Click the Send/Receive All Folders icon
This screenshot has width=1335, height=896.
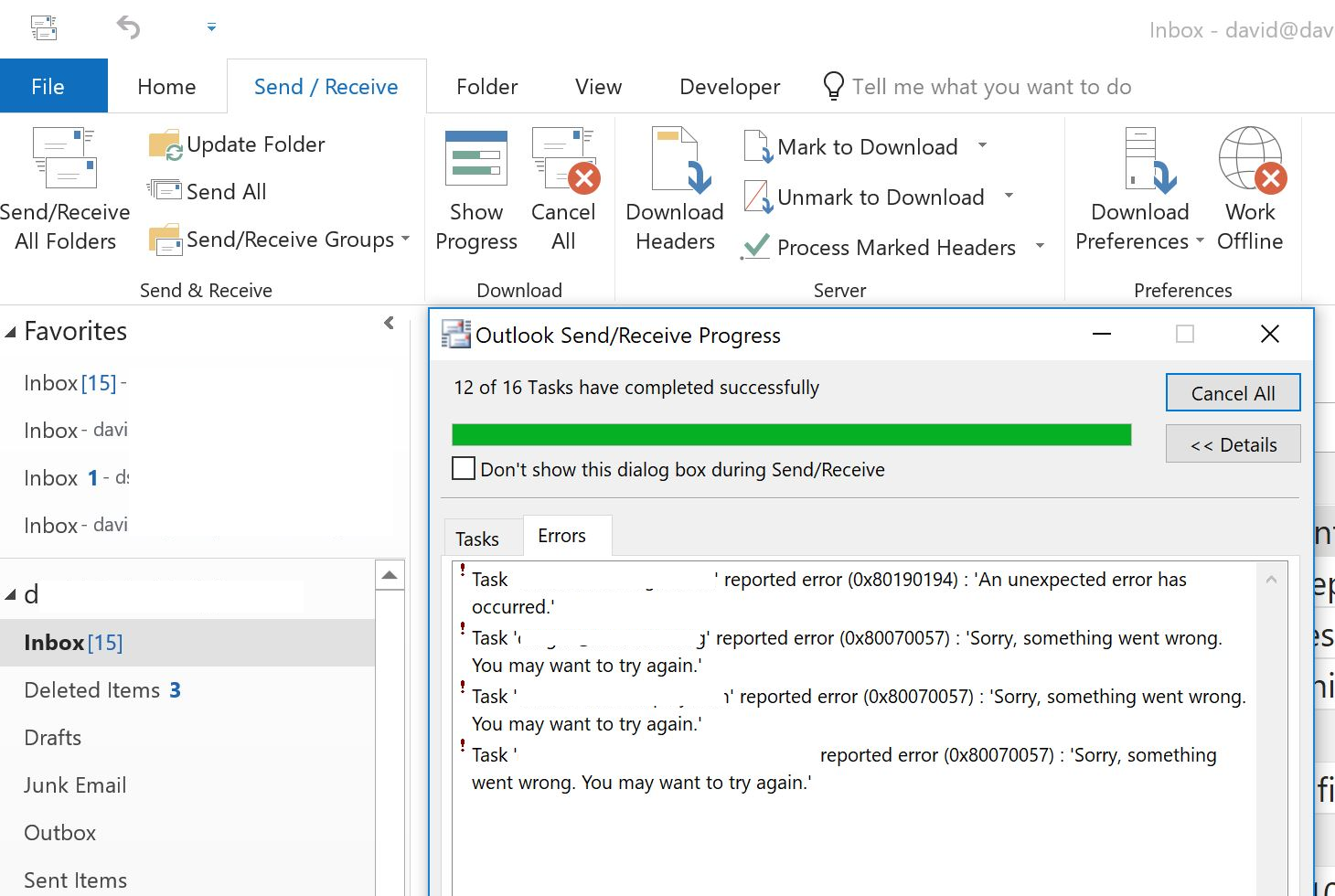[65, 157]
